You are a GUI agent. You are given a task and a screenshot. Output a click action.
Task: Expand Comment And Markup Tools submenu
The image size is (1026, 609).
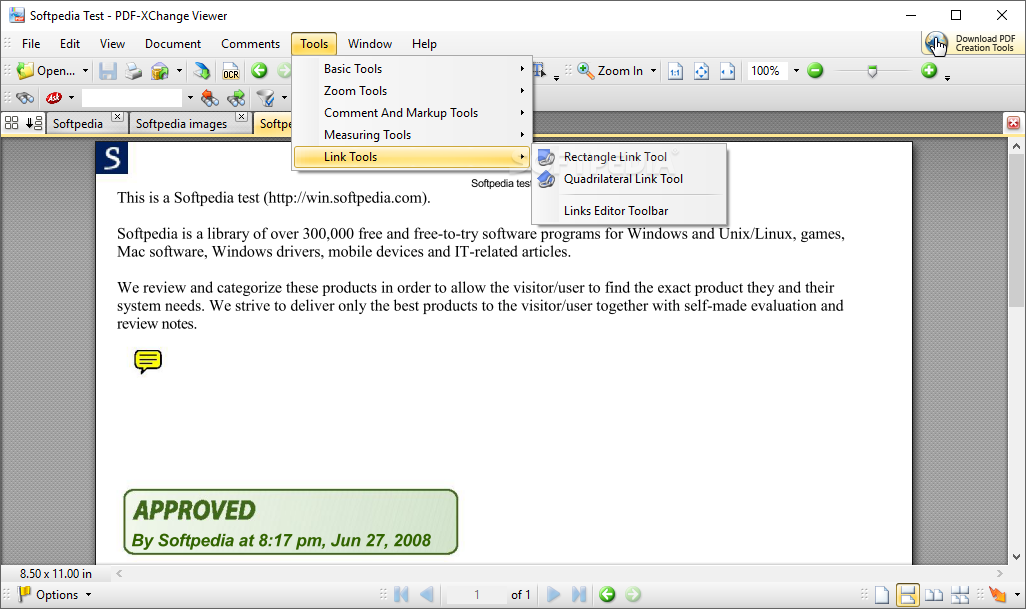point(412,113)
